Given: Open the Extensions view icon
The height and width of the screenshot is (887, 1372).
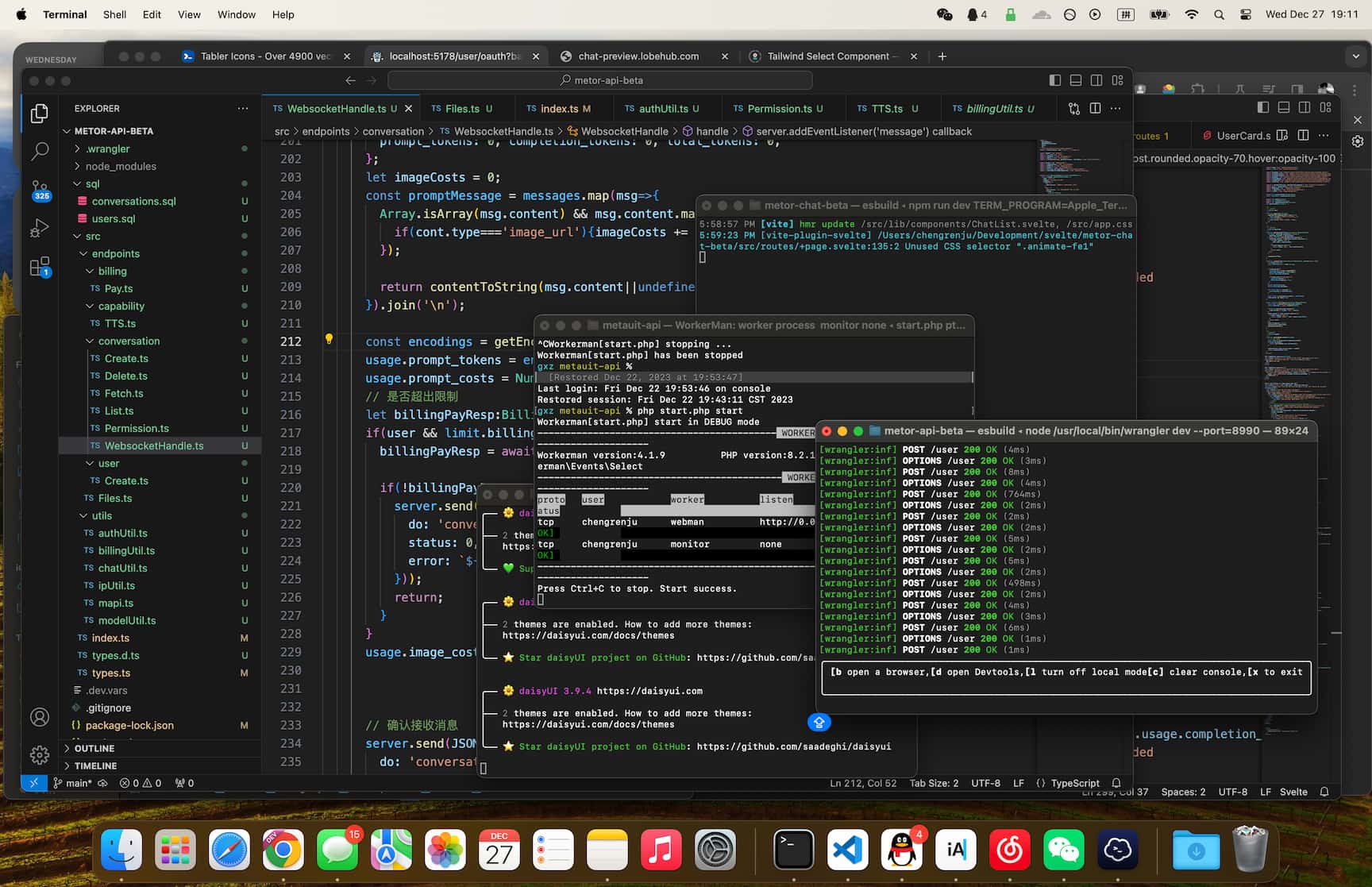Looking at the screenshot, I should coord(40,267).
